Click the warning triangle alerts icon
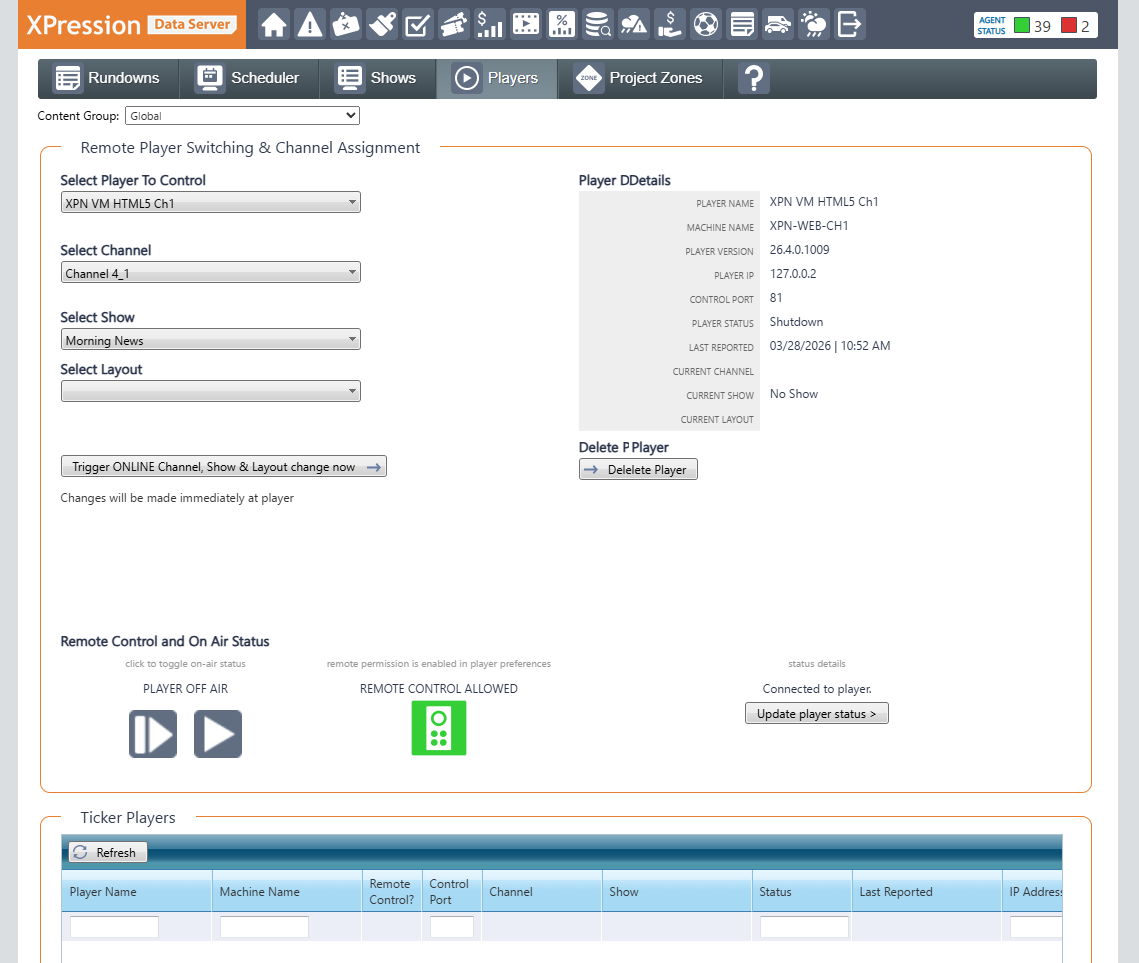 tap(310, 25)
